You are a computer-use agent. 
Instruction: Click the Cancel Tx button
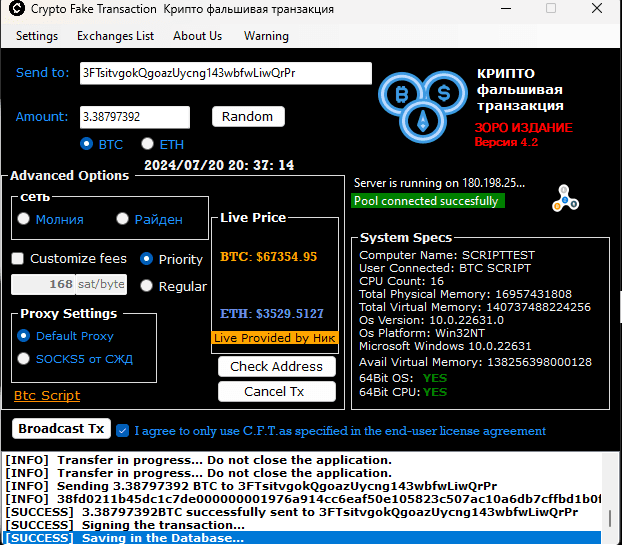(x=276, y=391)
